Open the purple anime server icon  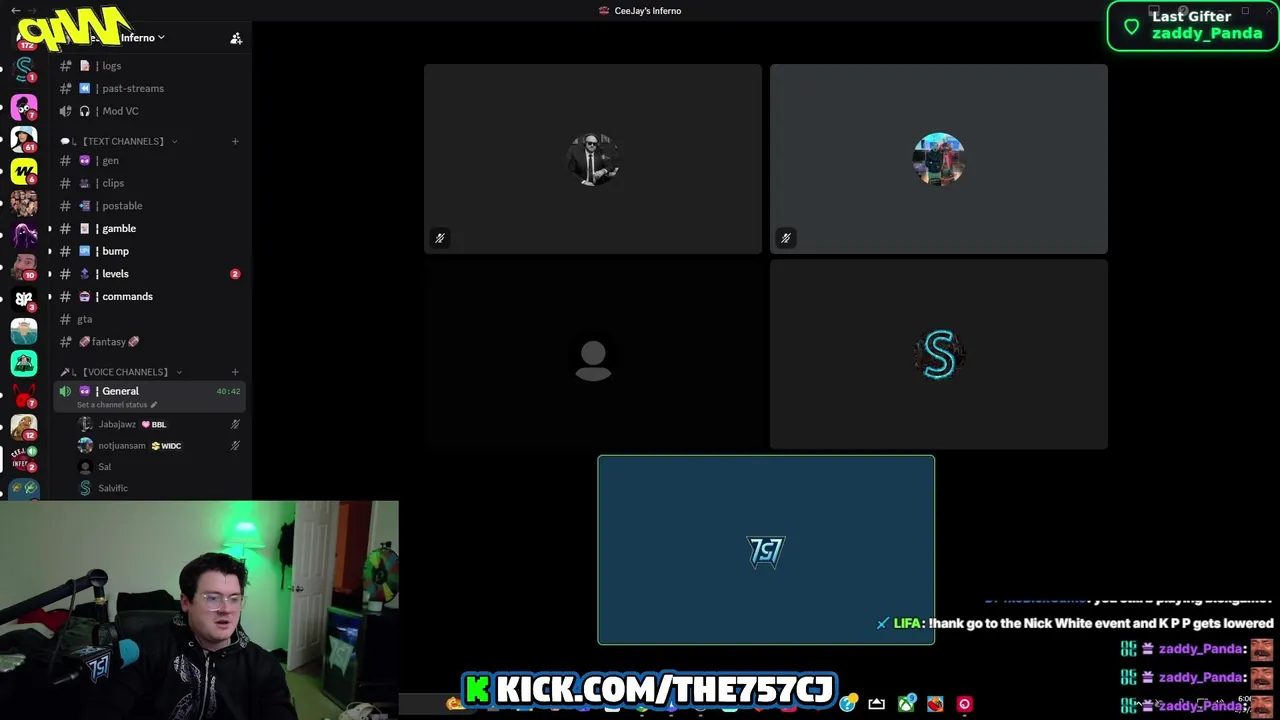click(x=24, y=235)
